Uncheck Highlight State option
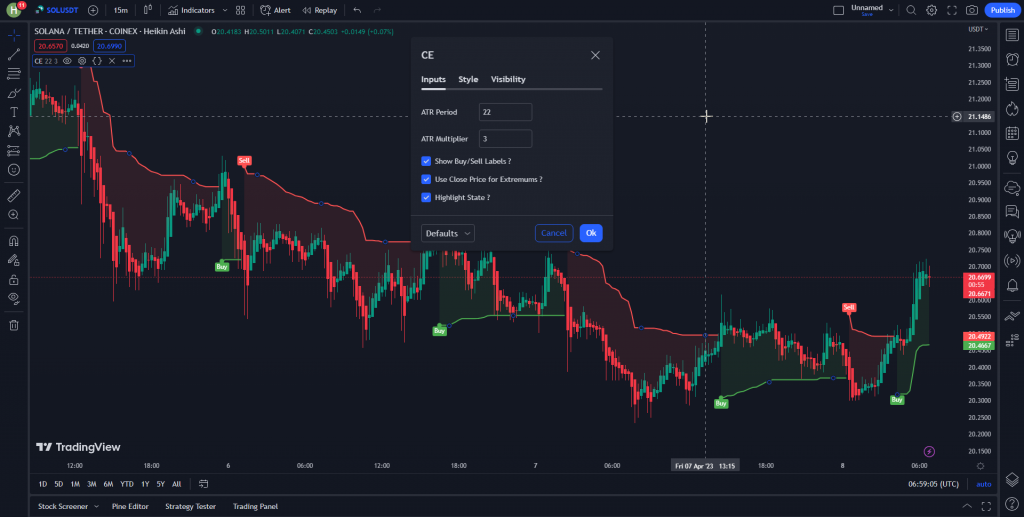Viewport: 1024px width, 517px height. 426,198
